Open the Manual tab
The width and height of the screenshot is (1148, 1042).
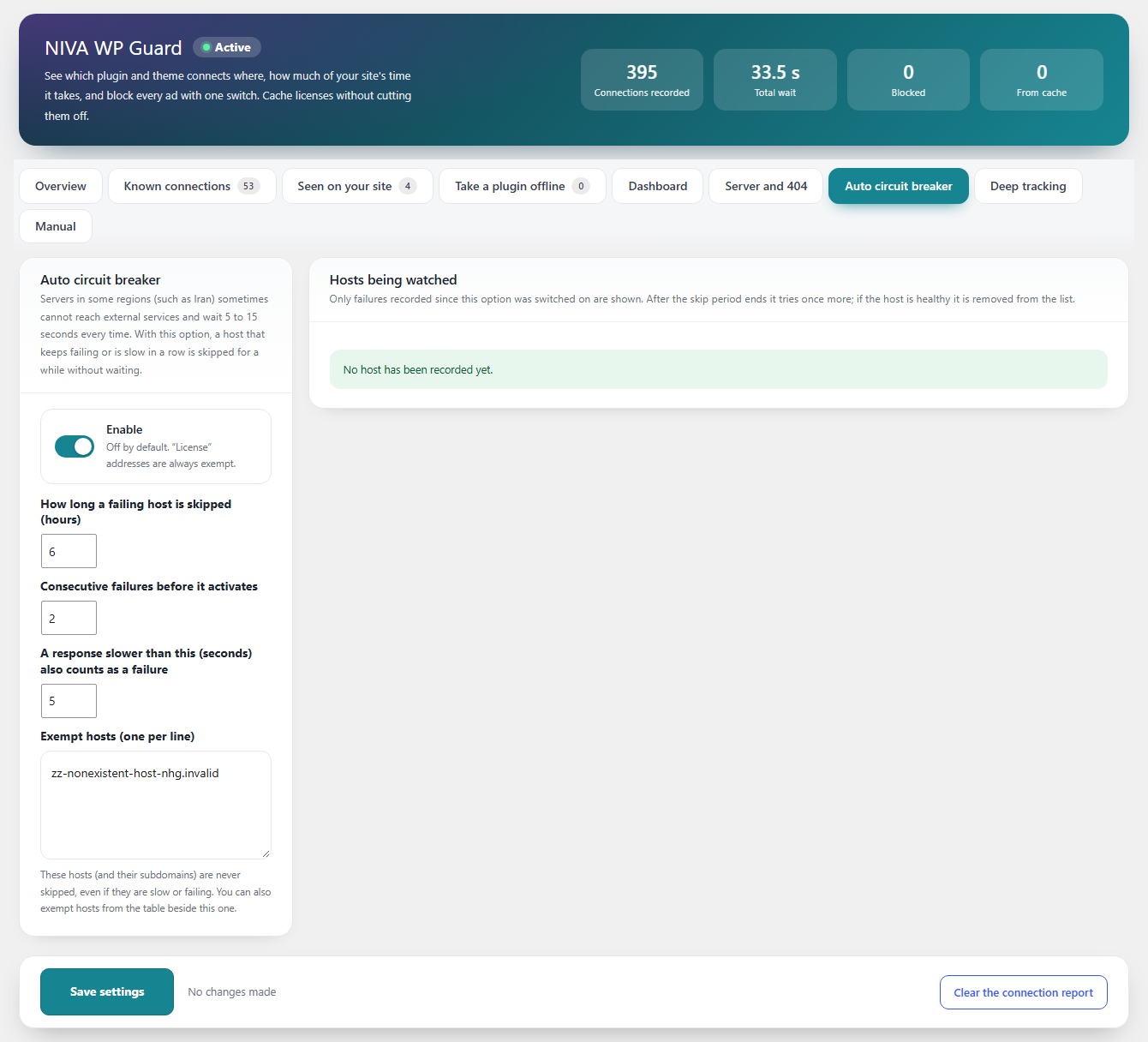coord(56,226)
